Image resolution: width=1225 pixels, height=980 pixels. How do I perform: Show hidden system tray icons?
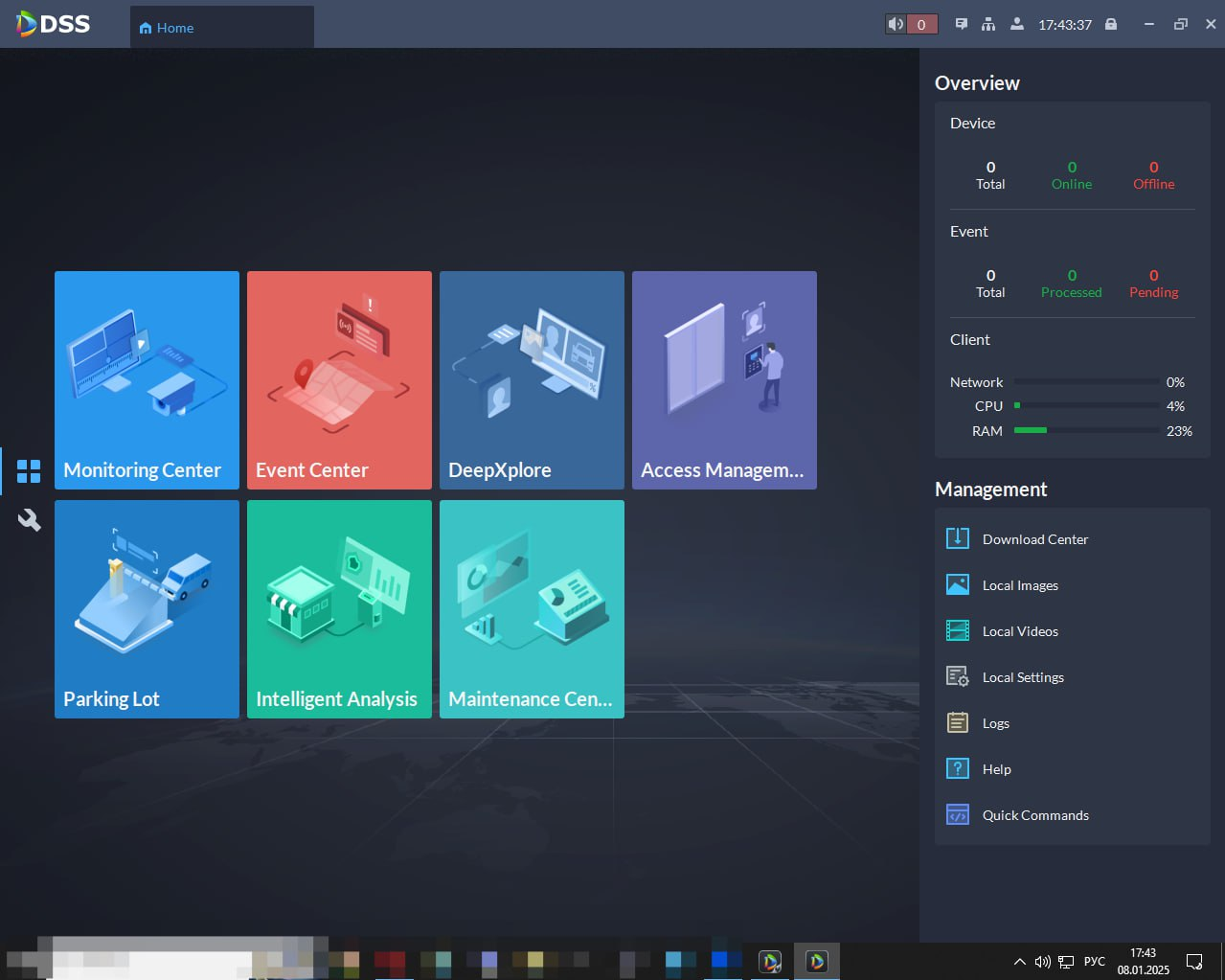point(1020,961)
